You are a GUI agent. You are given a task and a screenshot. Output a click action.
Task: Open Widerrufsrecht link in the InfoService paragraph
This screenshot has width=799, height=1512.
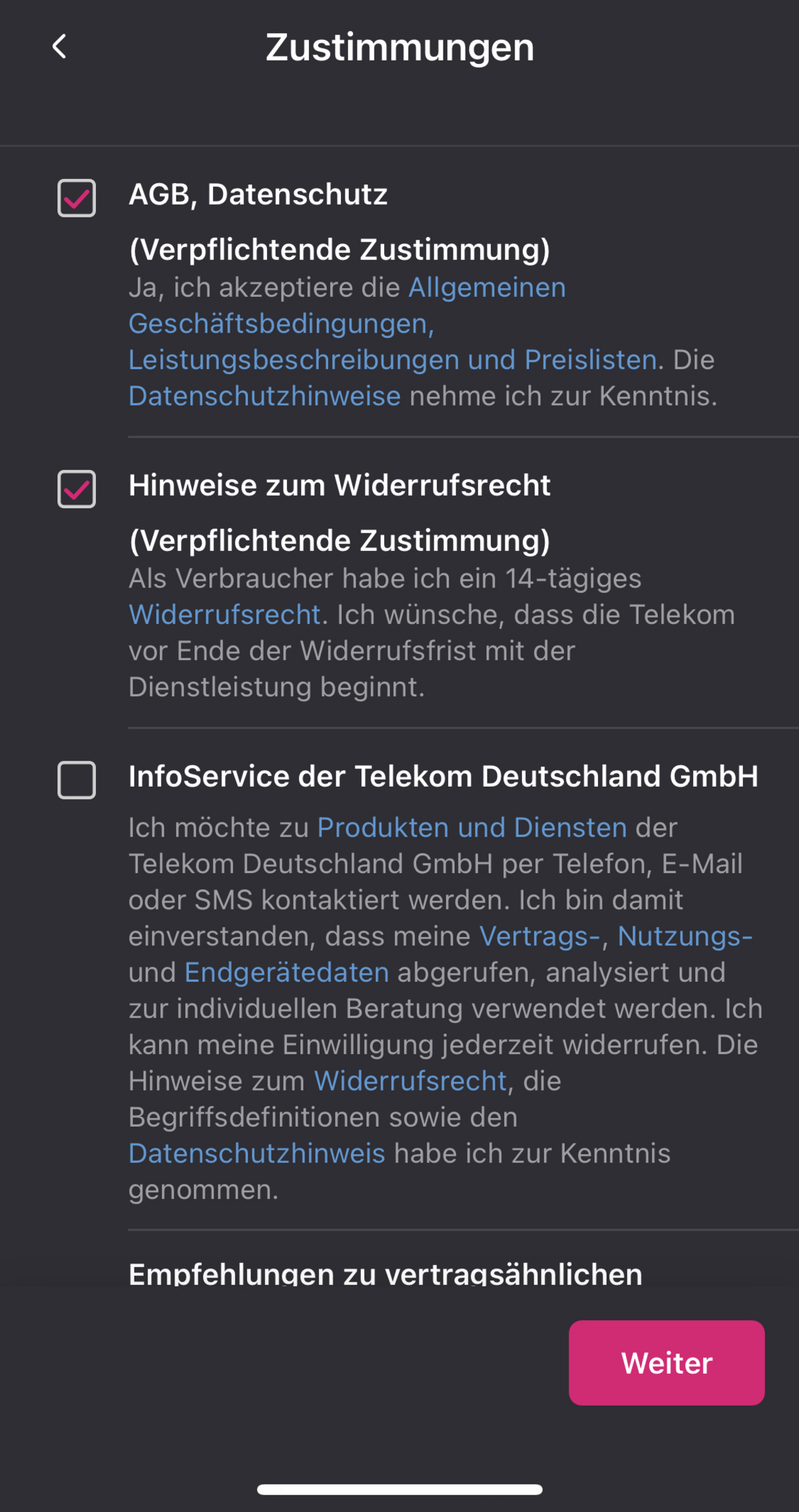coord(410,1081)
